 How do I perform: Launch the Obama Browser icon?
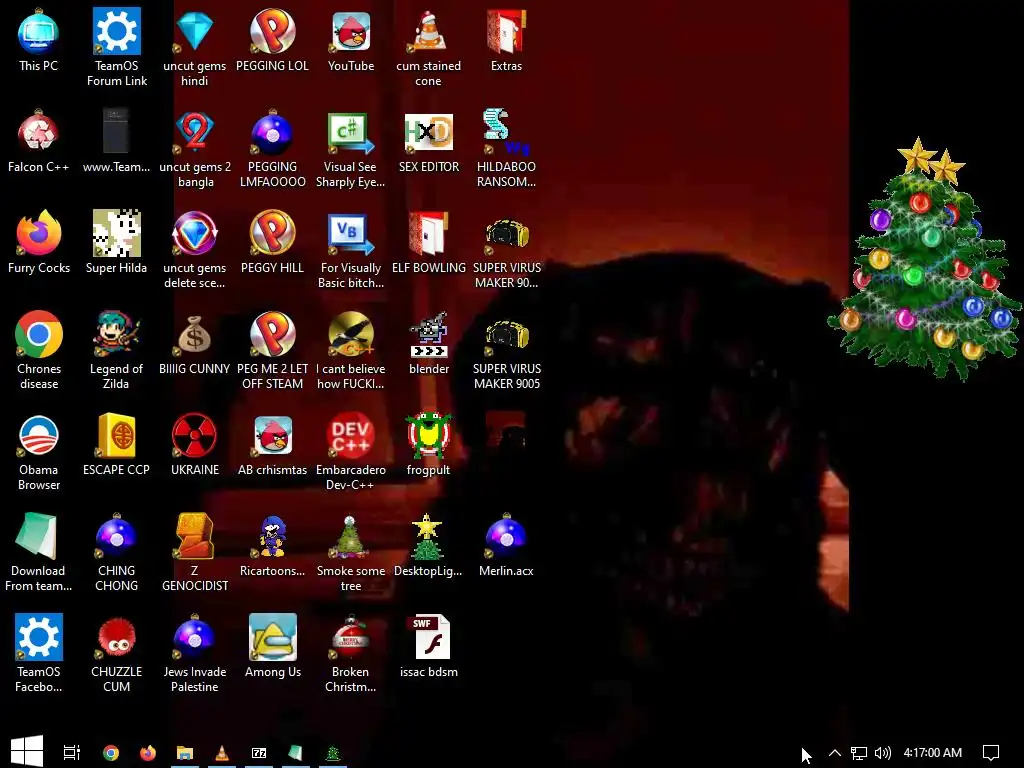click(39, 452)
